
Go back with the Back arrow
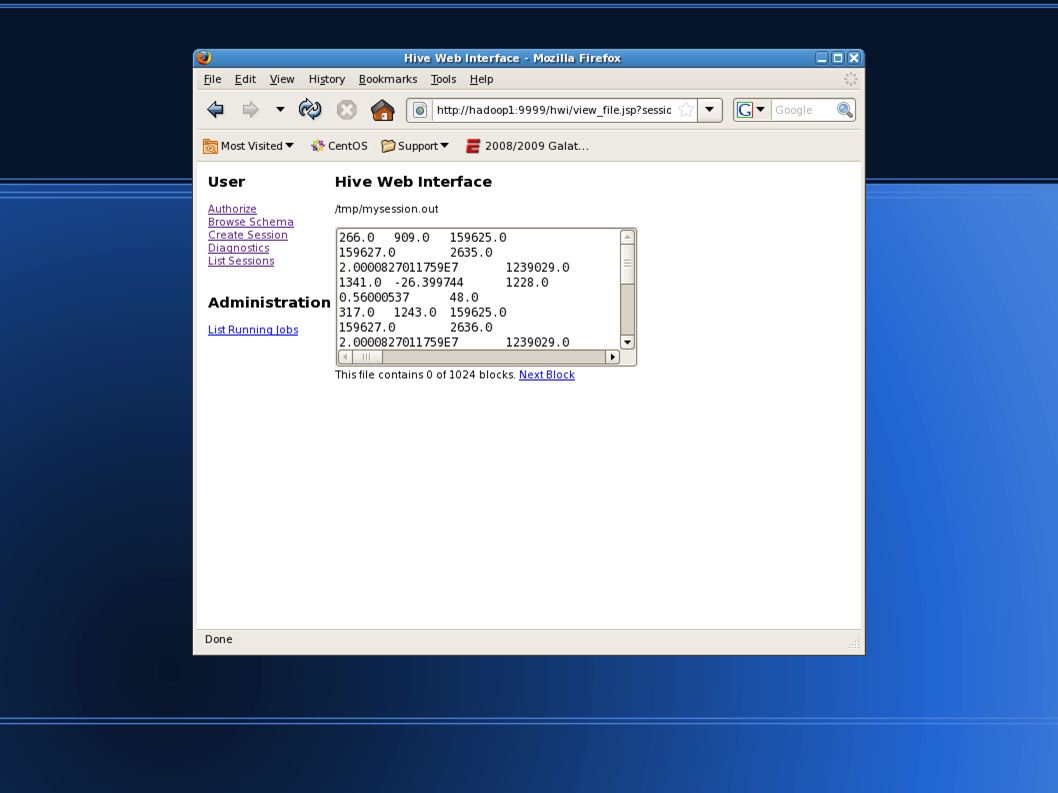216,109
